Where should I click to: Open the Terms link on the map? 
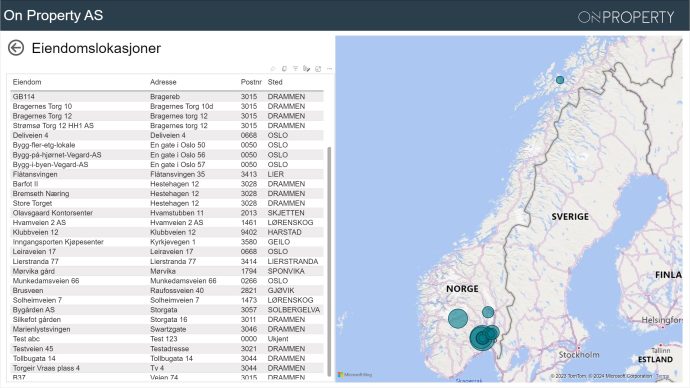point(662,376)
